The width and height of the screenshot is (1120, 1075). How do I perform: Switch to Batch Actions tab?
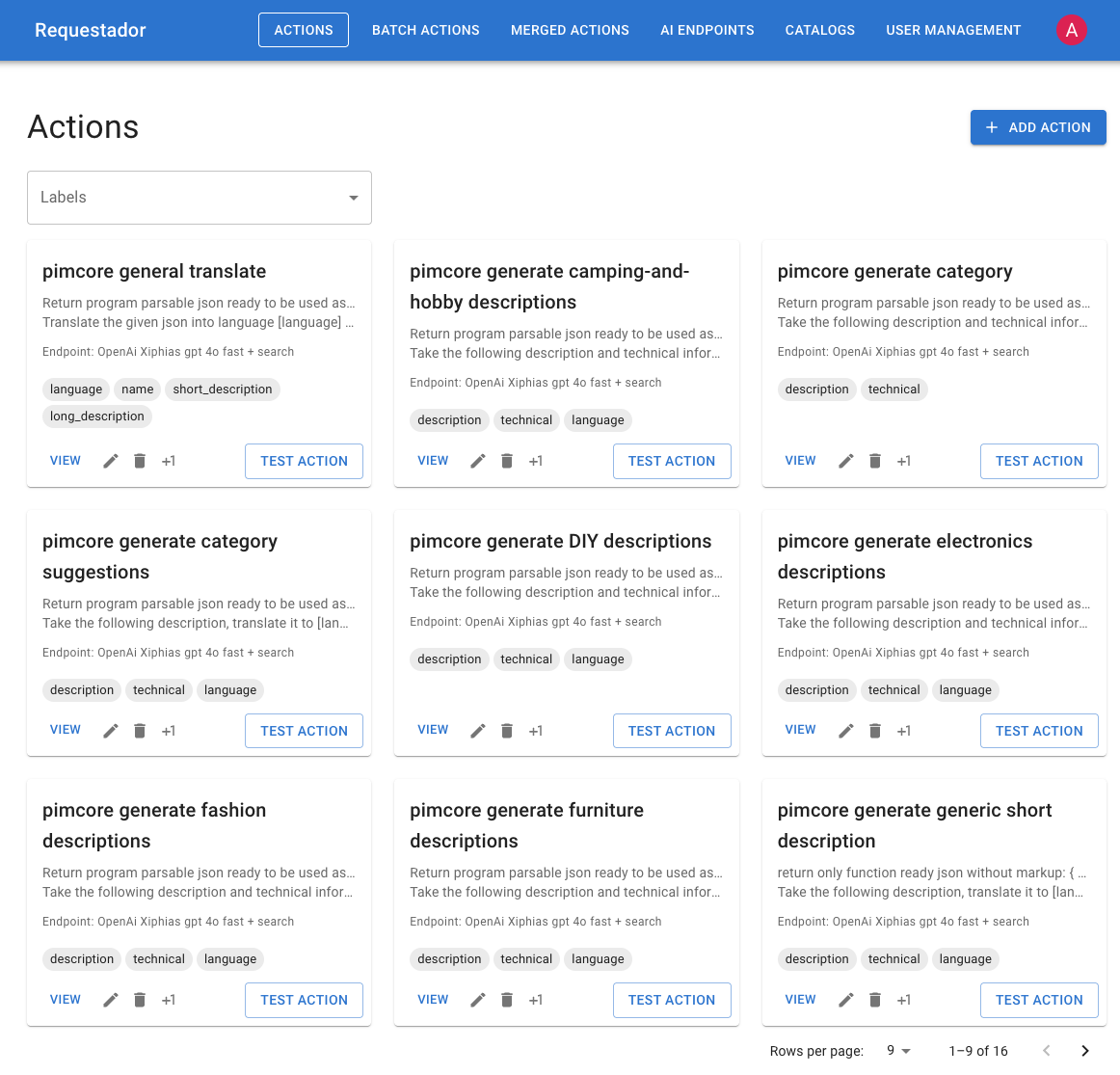[x=426, y=30]
